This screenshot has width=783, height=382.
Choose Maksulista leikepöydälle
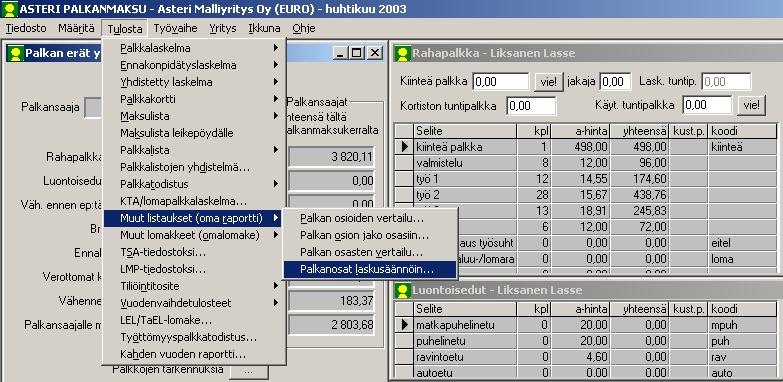click(193, 133)
